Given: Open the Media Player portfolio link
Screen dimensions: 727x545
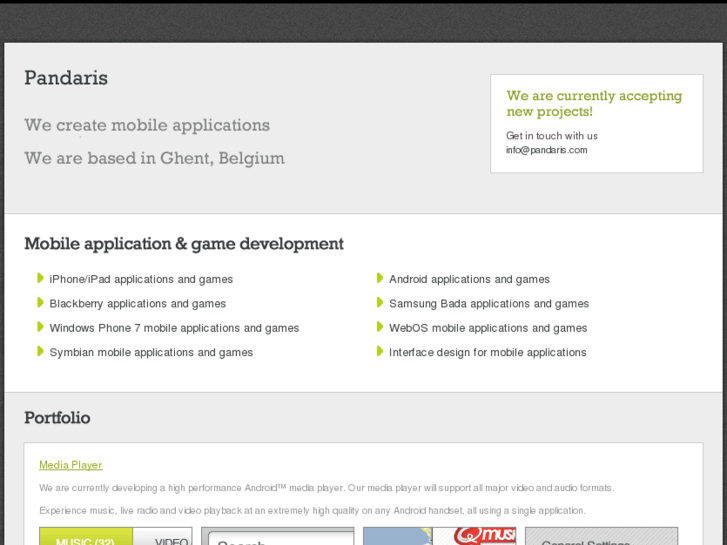Looking at the screenshot, I should 70,465.
